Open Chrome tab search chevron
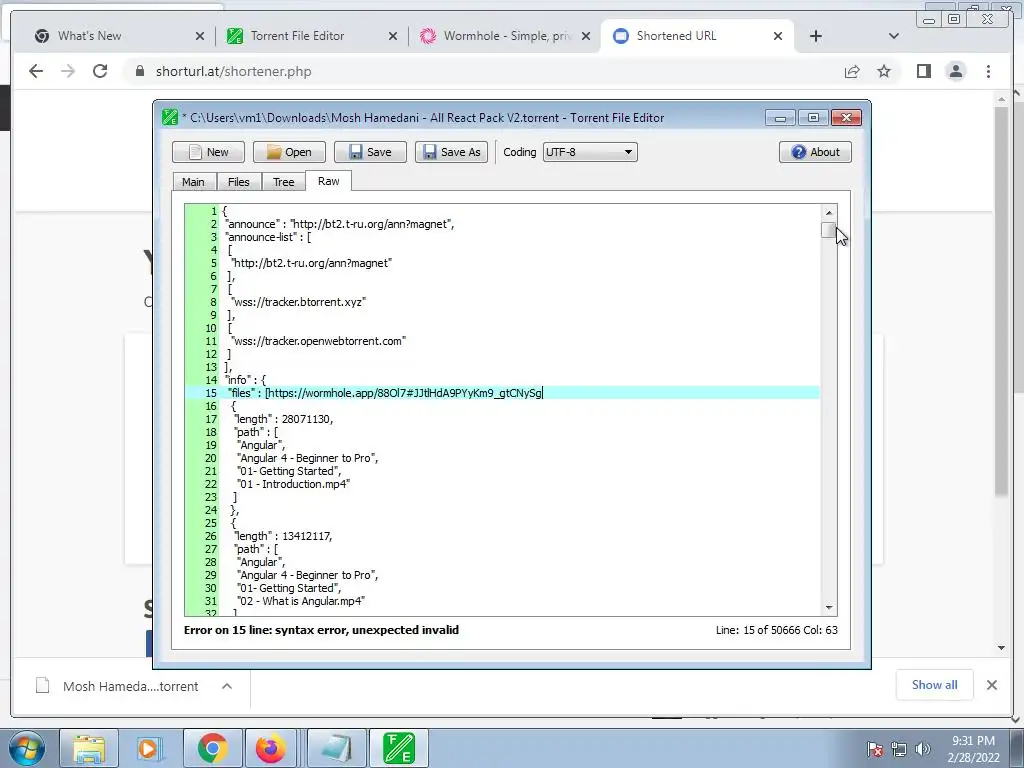Image resolution: width=1024 pixels, height=768 pixels. click(893, 36)
